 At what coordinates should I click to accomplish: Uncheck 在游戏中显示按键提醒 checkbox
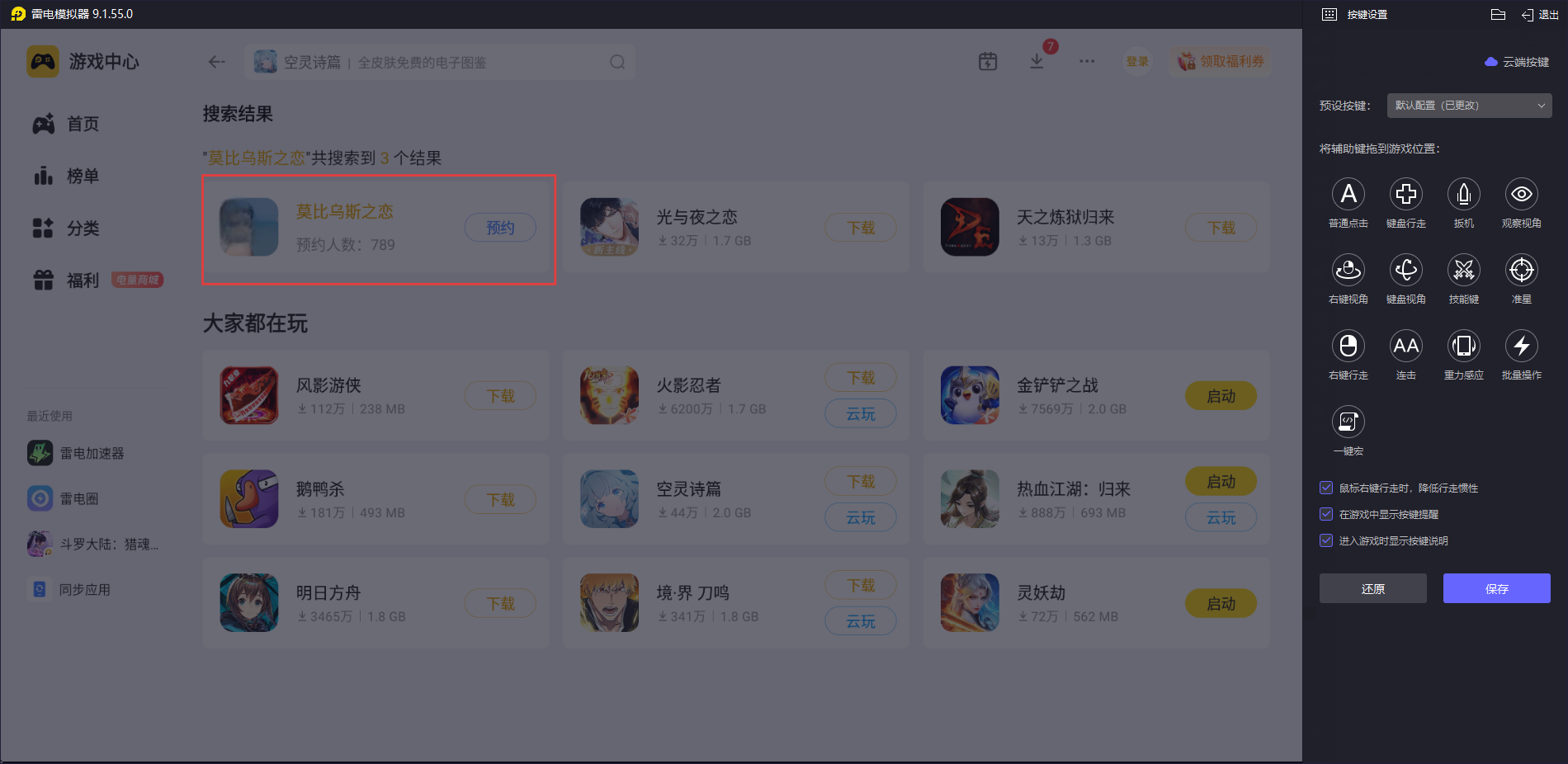pyautogui.click(x=1326, y=514)
